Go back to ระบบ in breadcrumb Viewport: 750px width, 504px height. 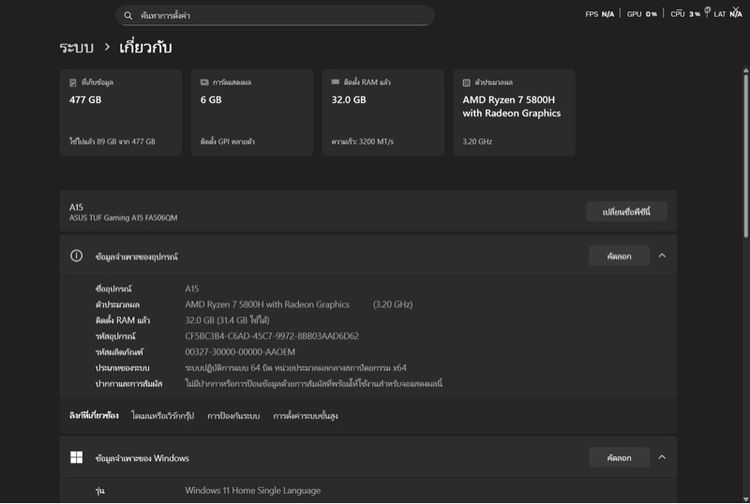click(76, 47)
